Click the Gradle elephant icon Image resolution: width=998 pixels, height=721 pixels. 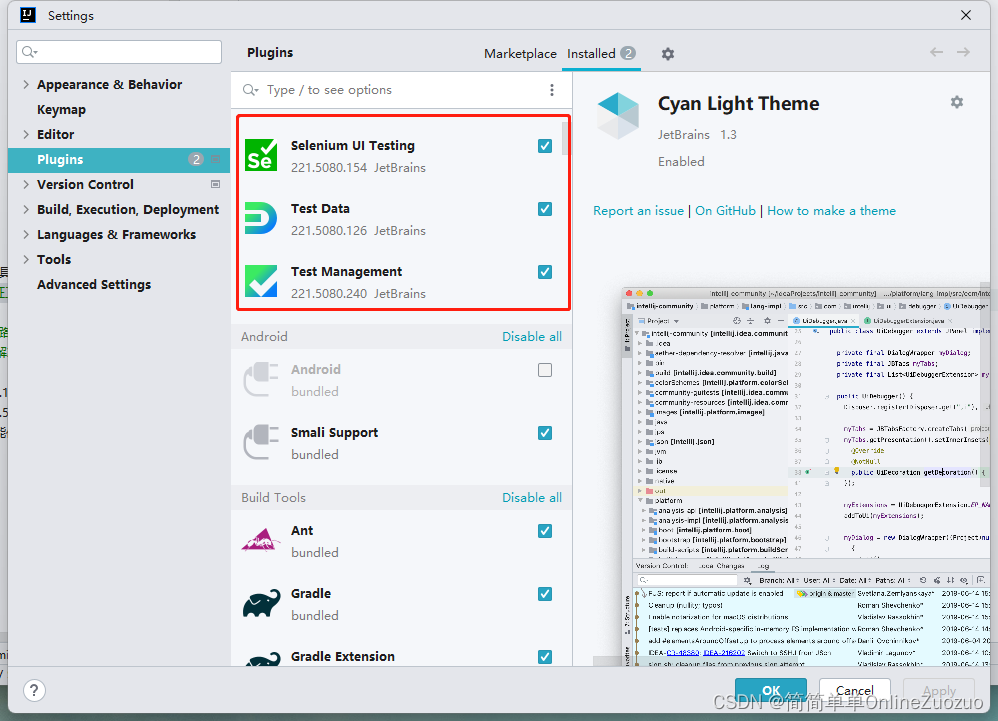[x=261, y=603]
